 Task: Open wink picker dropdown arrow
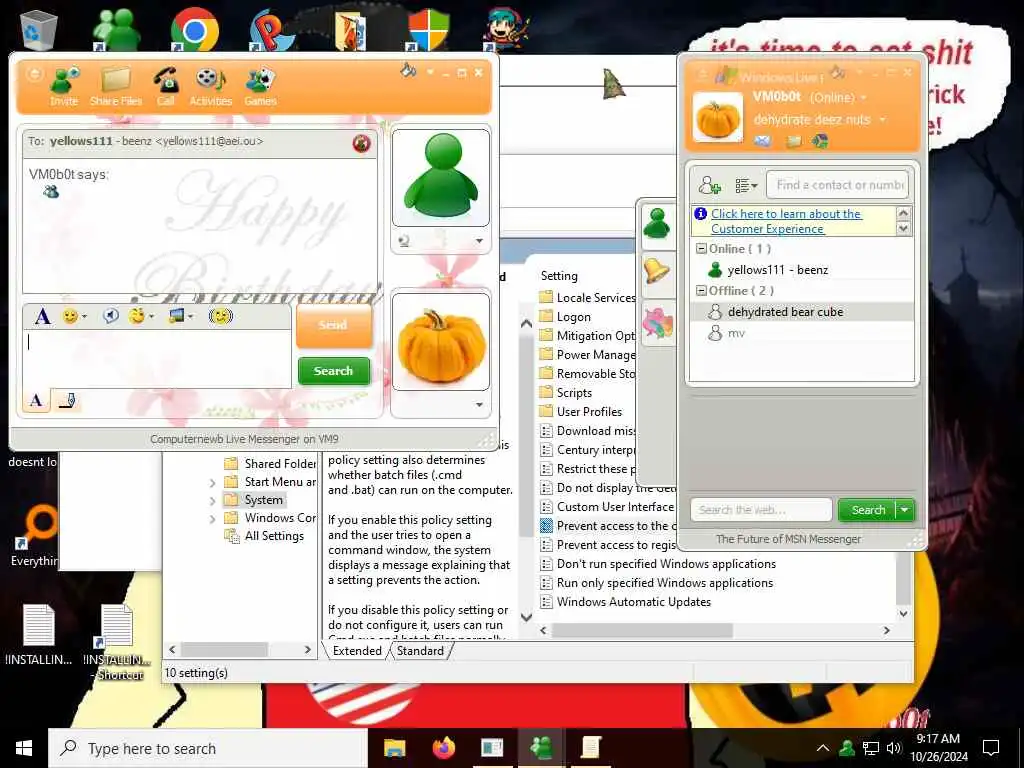pyautogui.click(x=152, y=317)
